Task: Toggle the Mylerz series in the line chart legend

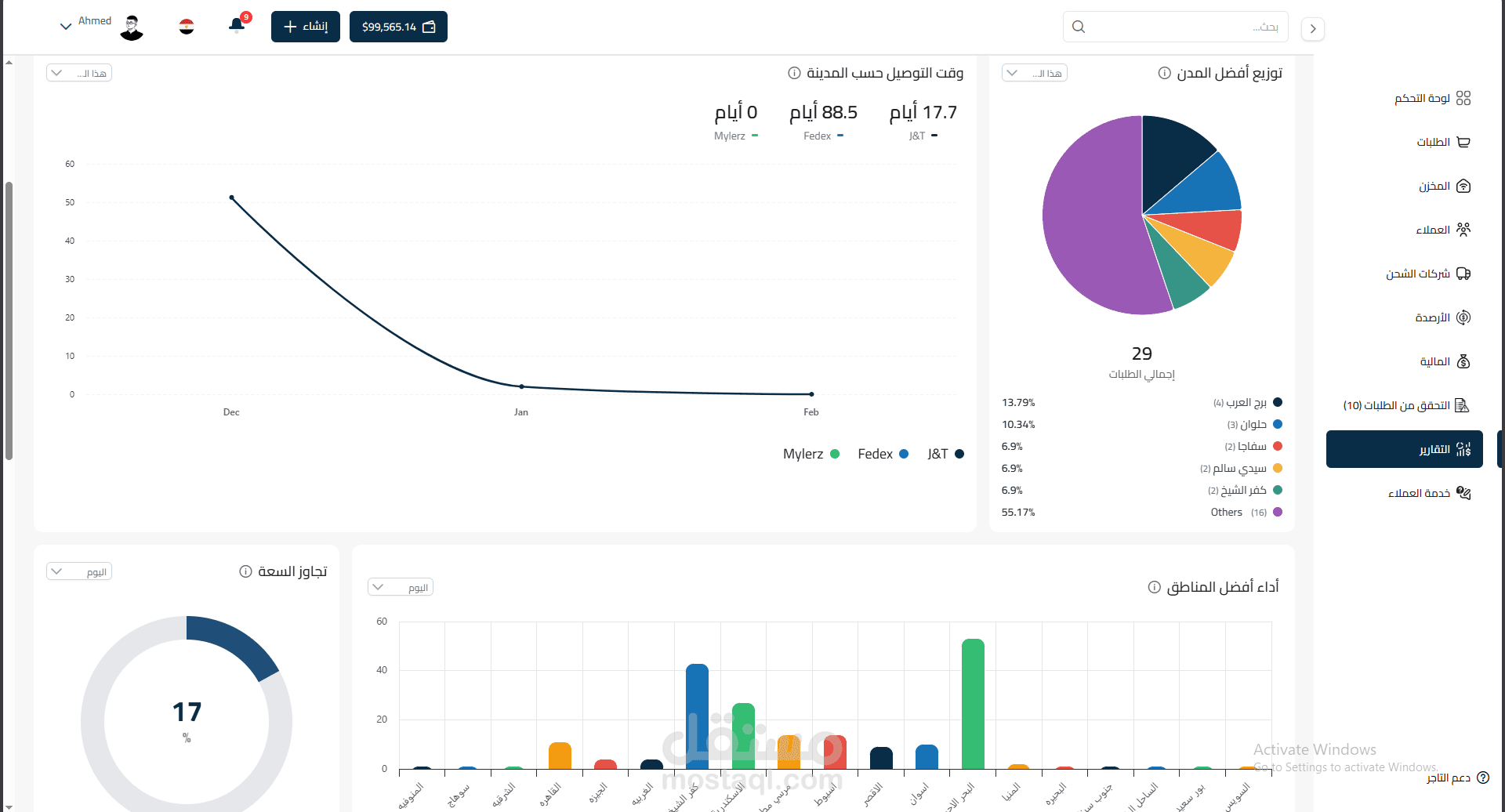Action: (x=811, y=454)
